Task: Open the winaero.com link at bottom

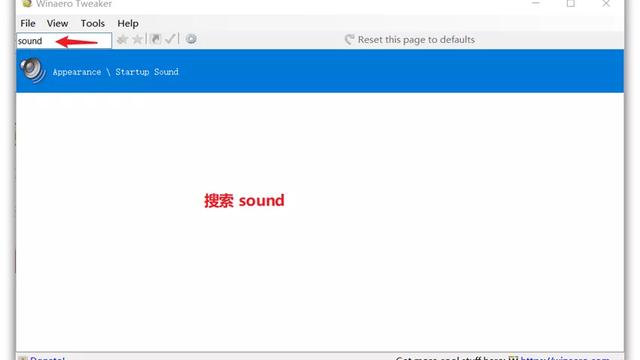Action: pyautogui.click(x=565, y=358)
